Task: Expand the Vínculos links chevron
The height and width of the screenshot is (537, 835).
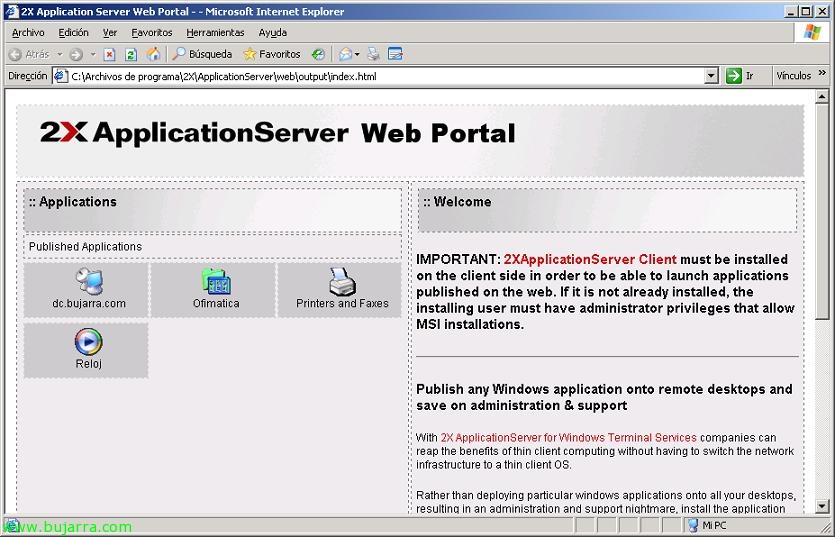Action: [822, 74]
